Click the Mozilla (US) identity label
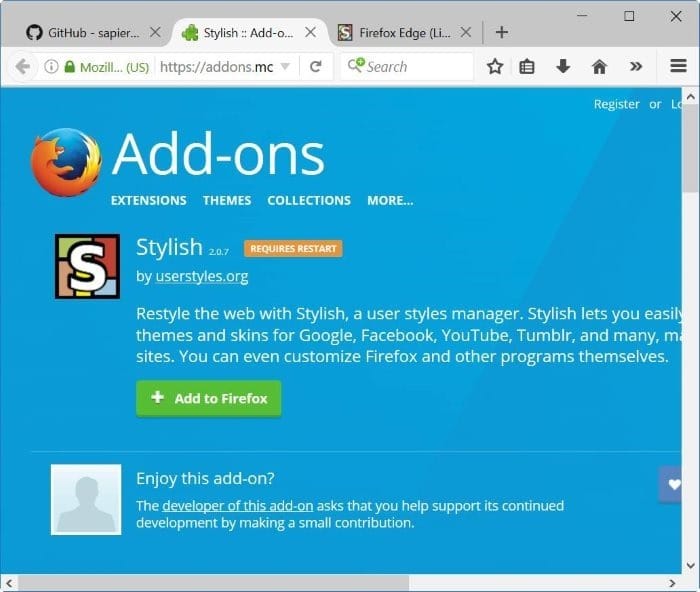This screenshot has width=700, height=592. click(x=114, y=67)
